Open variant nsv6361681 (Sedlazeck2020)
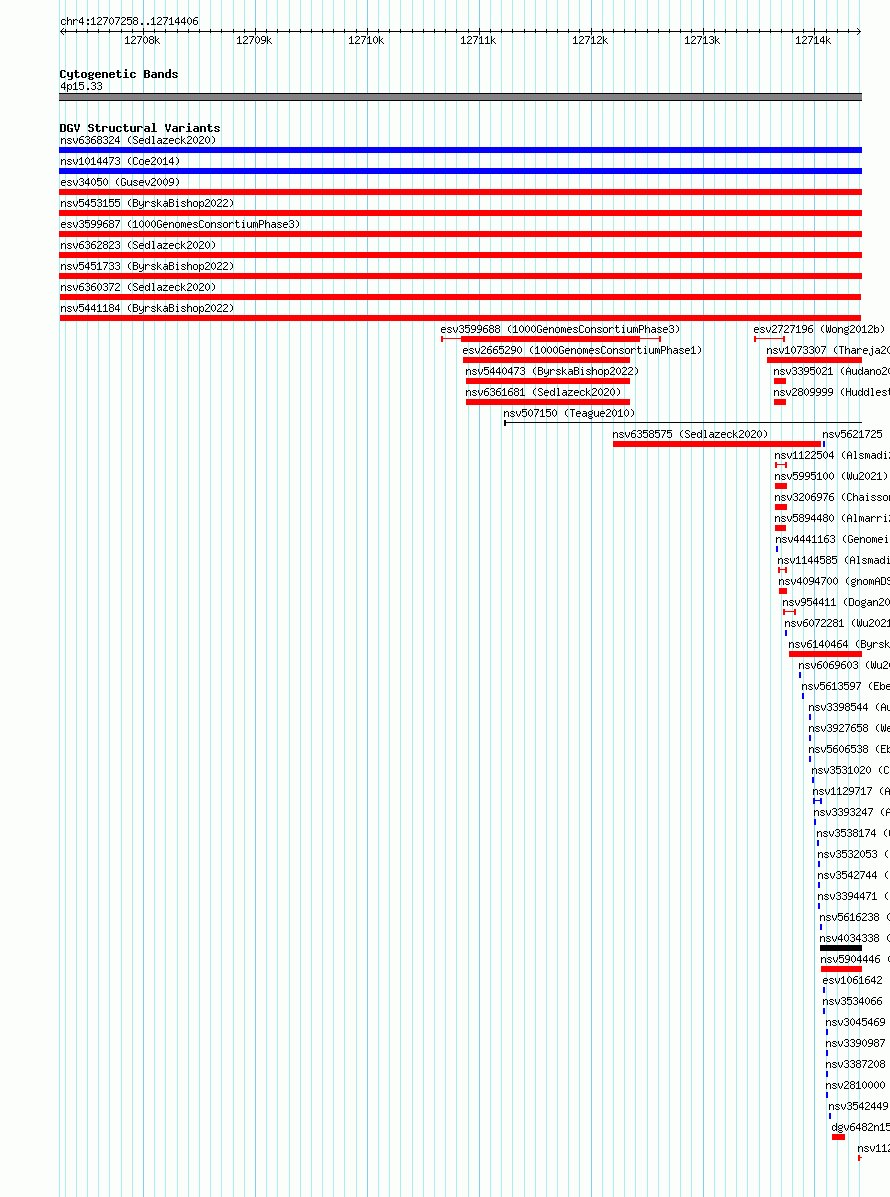This screenshot has width=890, height=1197. pos(543,392)
